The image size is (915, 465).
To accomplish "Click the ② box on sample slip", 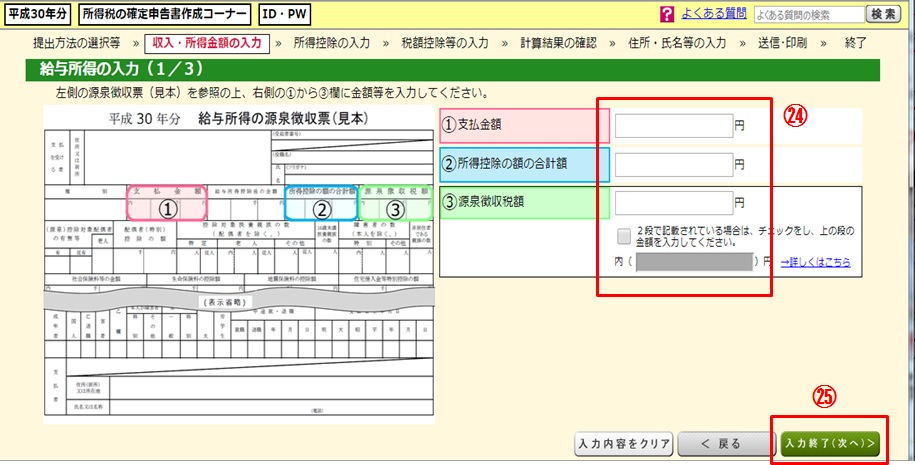I will pyautogui.click(x=322, y=203).
